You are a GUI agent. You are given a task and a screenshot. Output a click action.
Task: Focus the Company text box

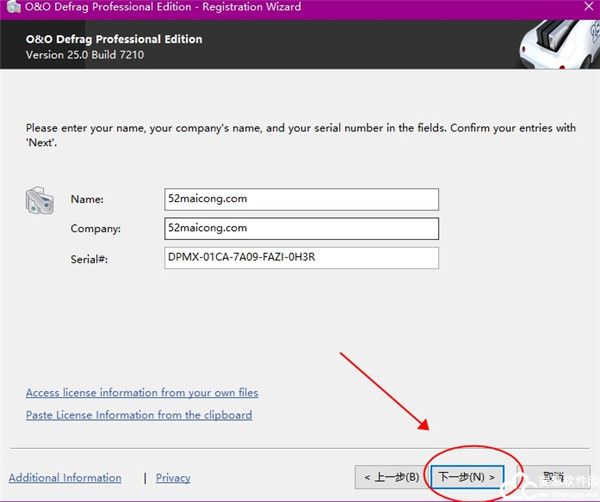pos(302,229)
